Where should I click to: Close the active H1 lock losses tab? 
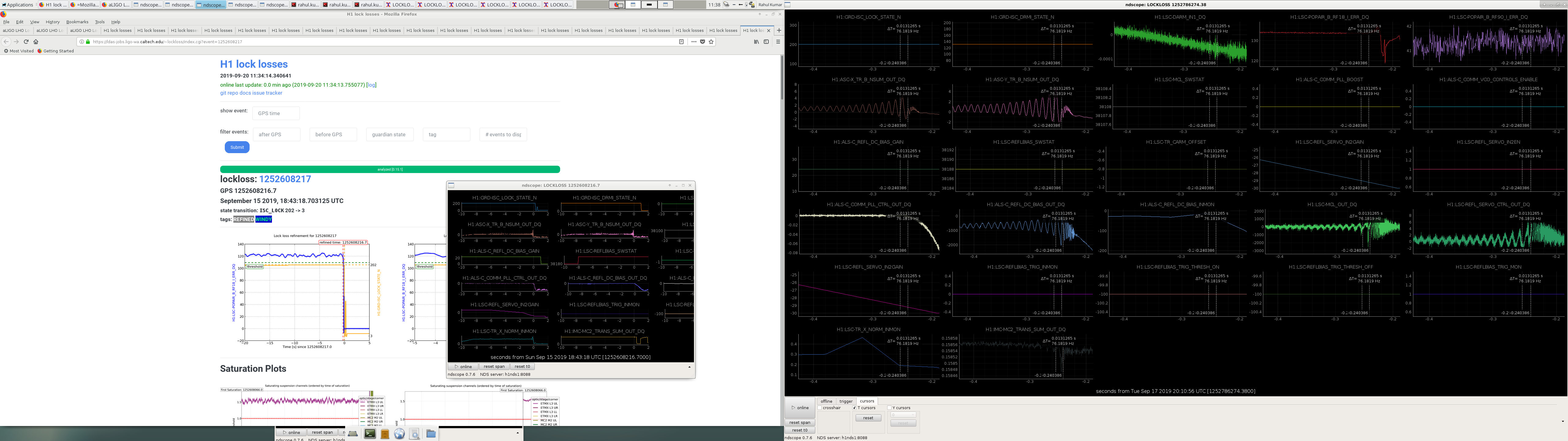pyautogui.click(x=769, y=30)
